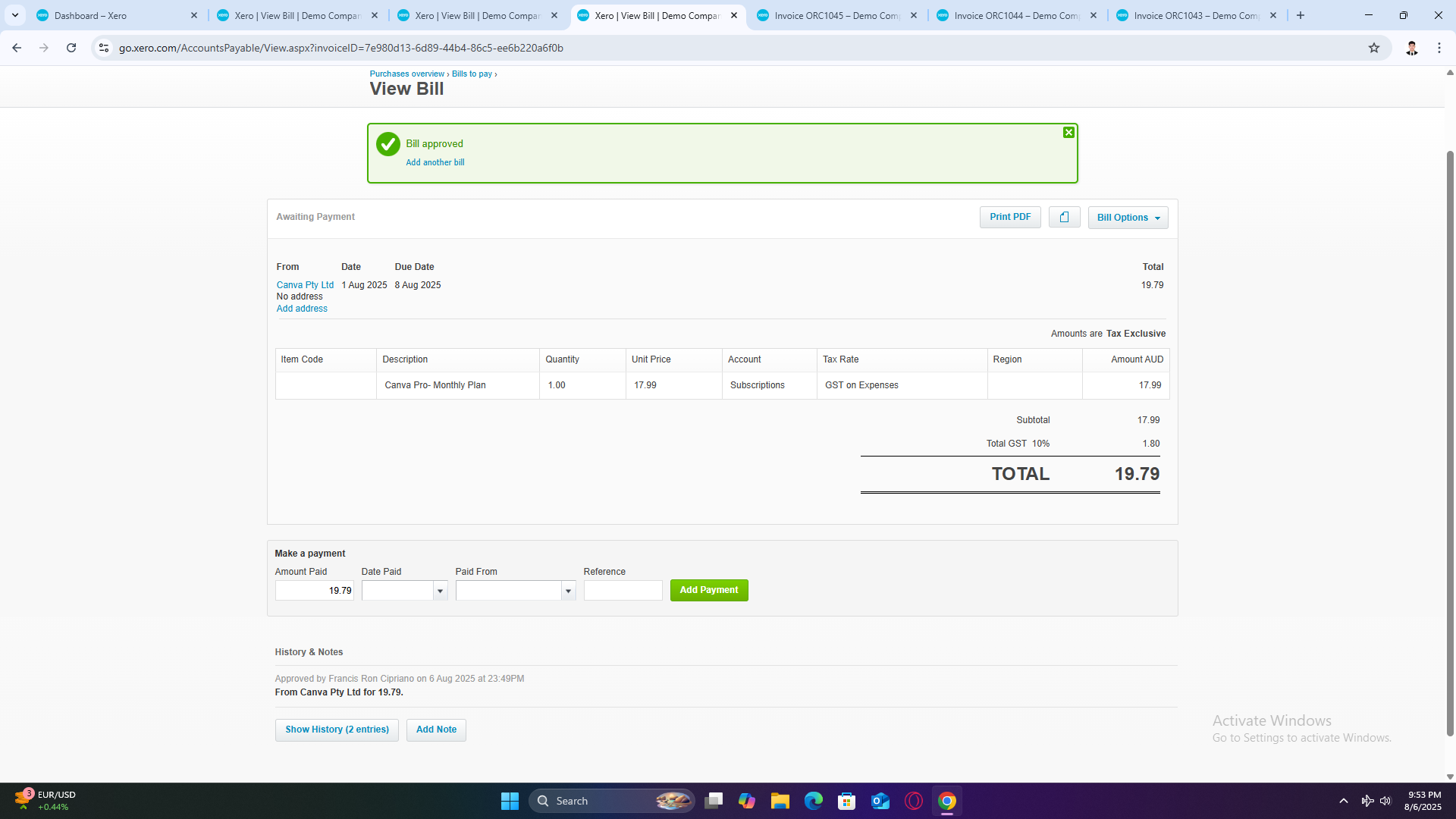
Task: Click the Chrome icon in the taskbar
Action: click(x=947, y=801)
